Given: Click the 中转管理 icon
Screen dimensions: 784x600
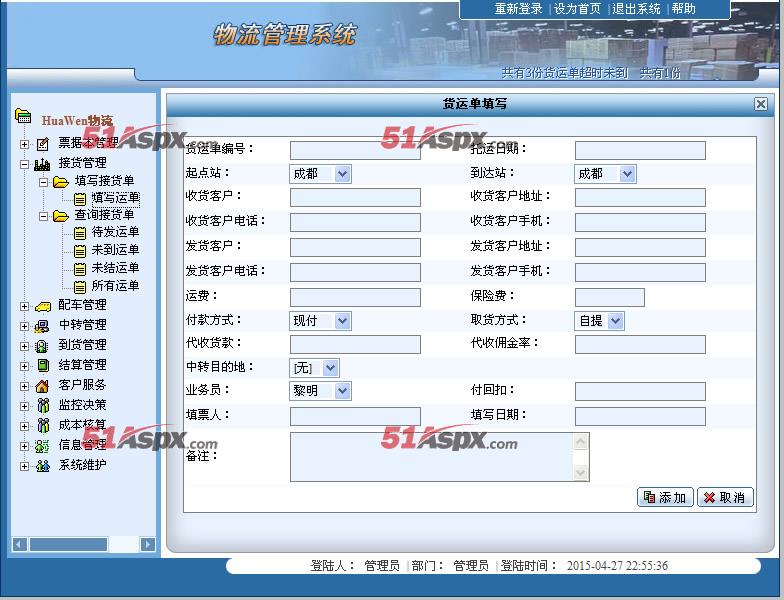Looking at the screenshot, I should click(42, 326).
